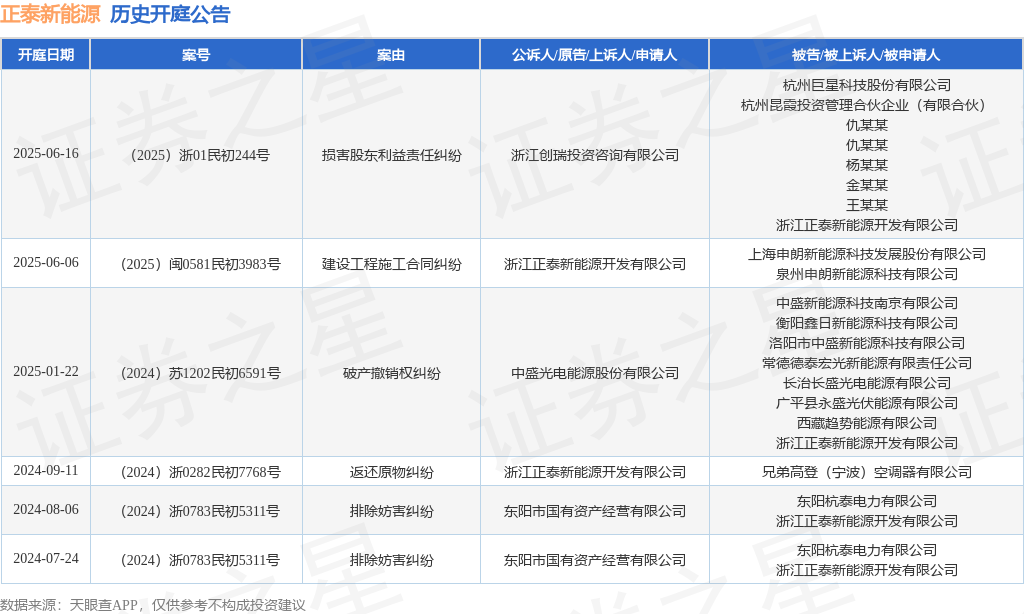Select the 公诉人/原告/上诉人/申请人 column header
1024x614 pixels.
click(x=594, y=55)
